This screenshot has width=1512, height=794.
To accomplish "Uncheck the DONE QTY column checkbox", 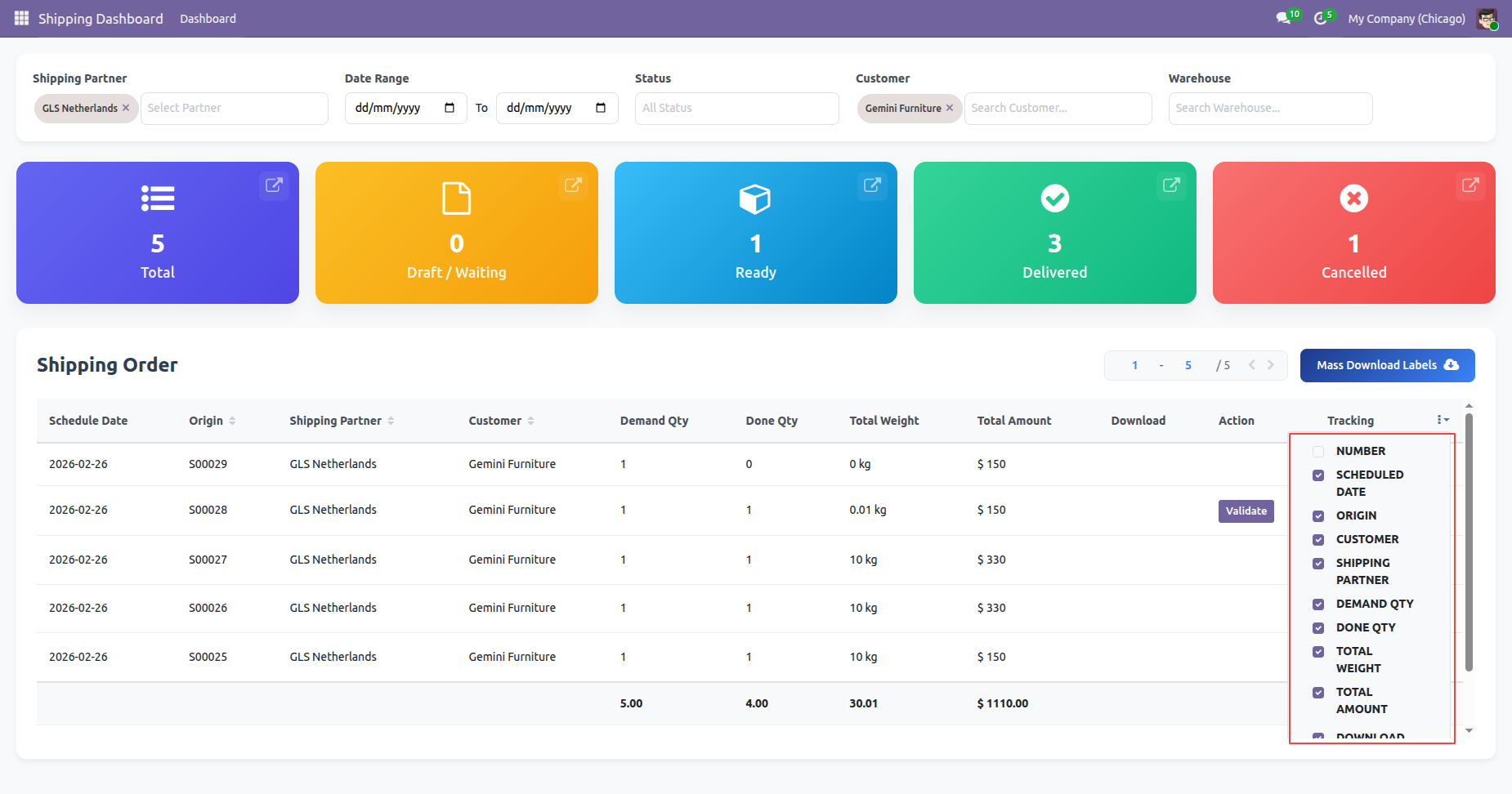I will (x=1318, y=628).
